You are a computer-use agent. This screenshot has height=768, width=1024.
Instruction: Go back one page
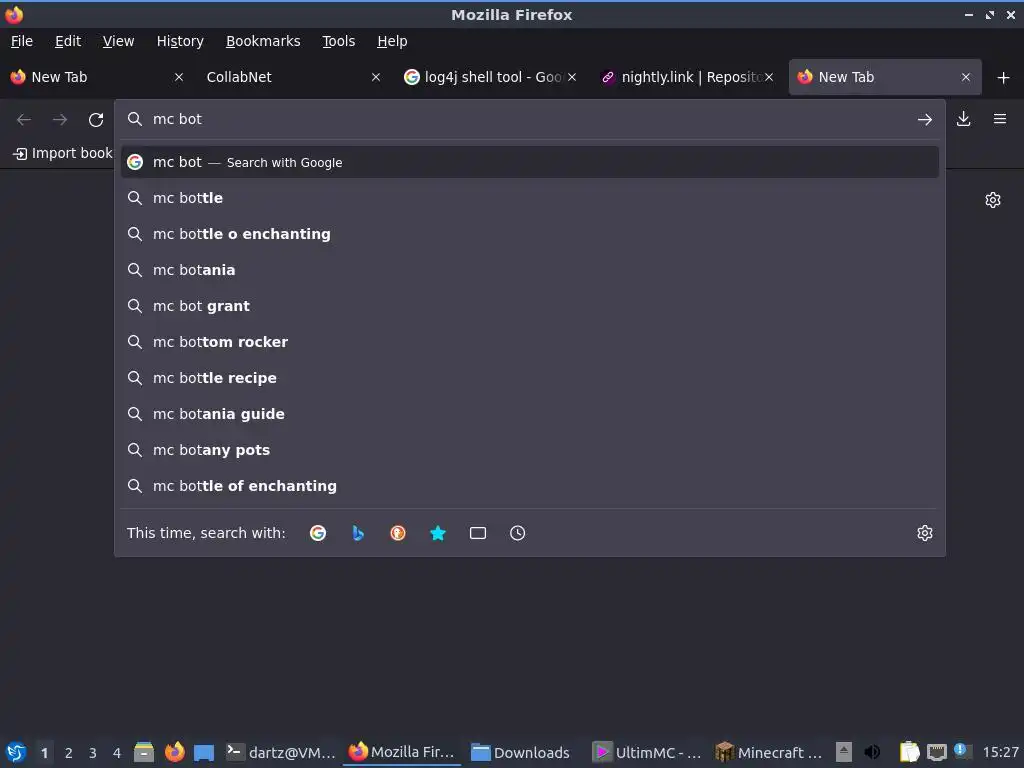click(24, 120)
